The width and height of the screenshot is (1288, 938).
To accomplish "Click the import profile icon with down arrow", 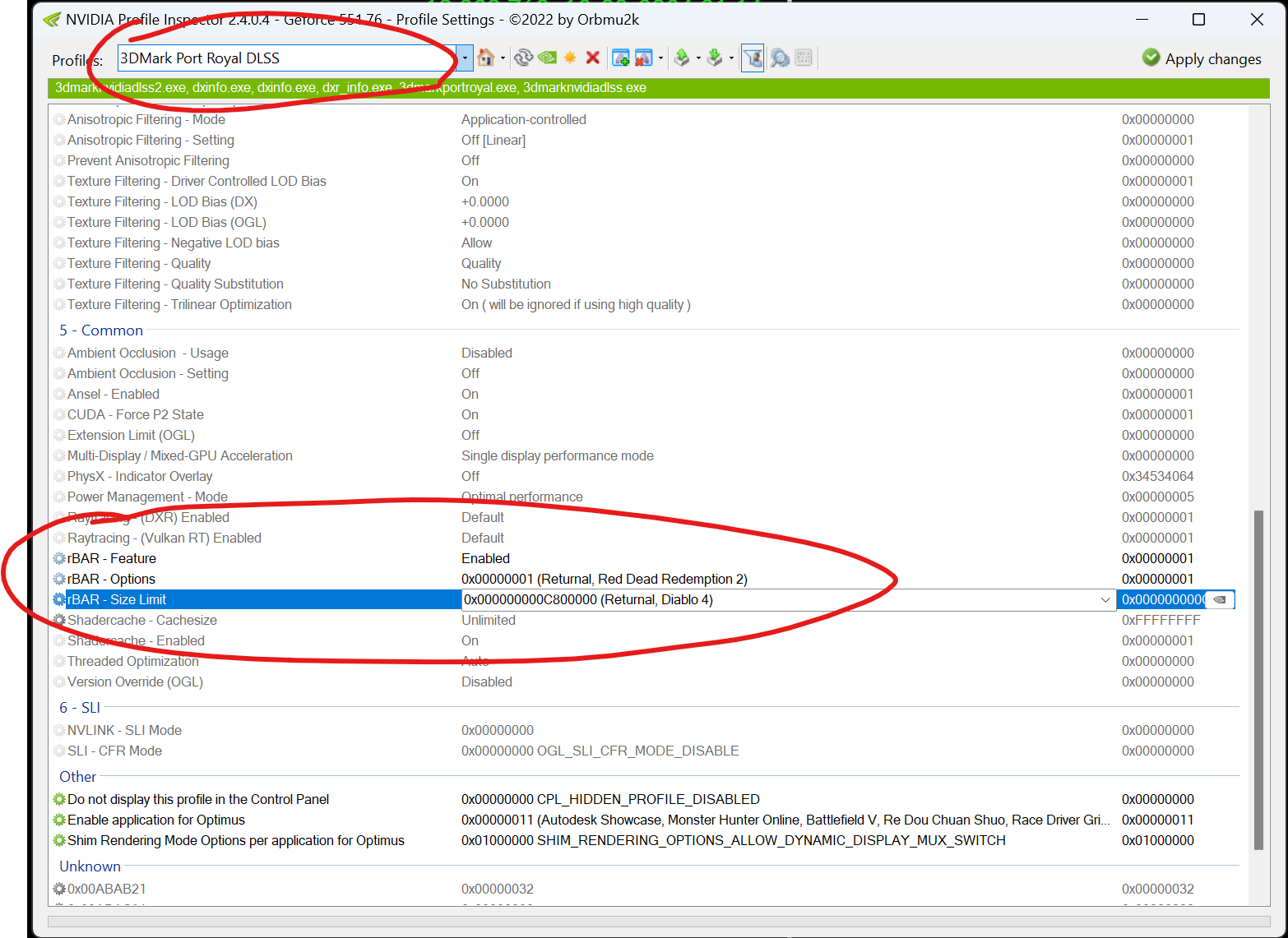I will [x=715, y=58].
